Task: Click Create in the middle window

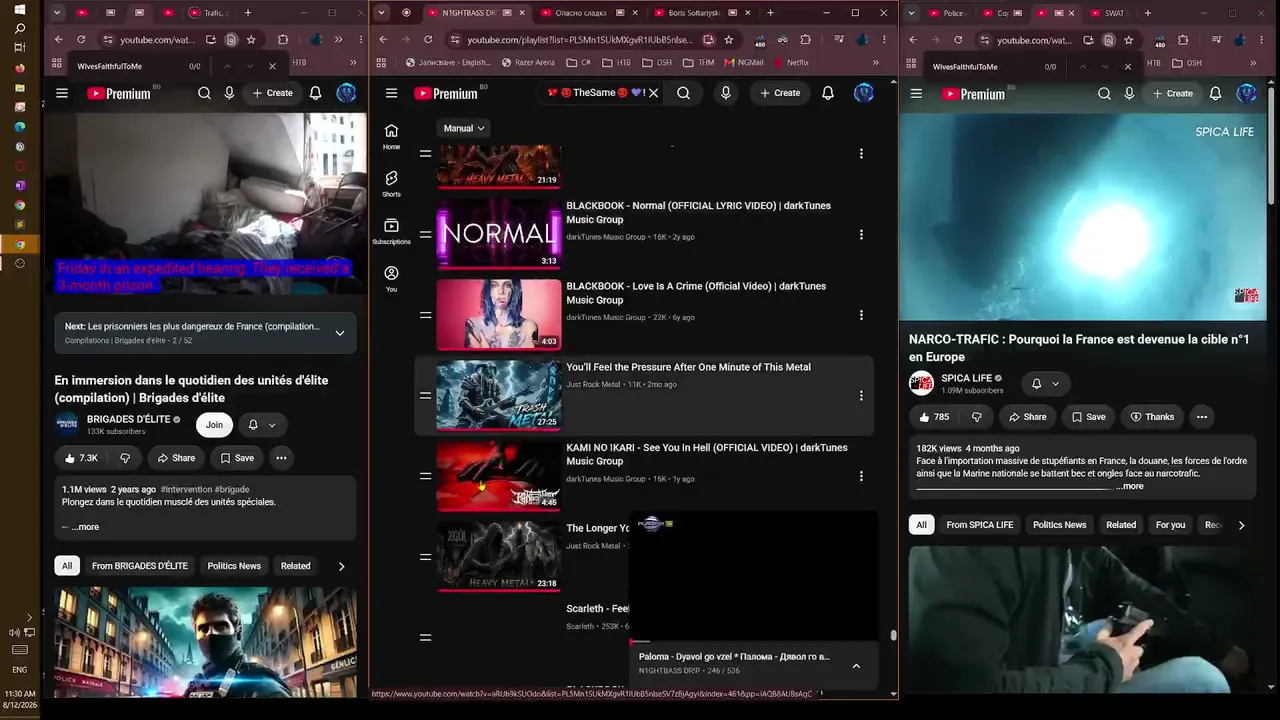Action: pos(779,93)
